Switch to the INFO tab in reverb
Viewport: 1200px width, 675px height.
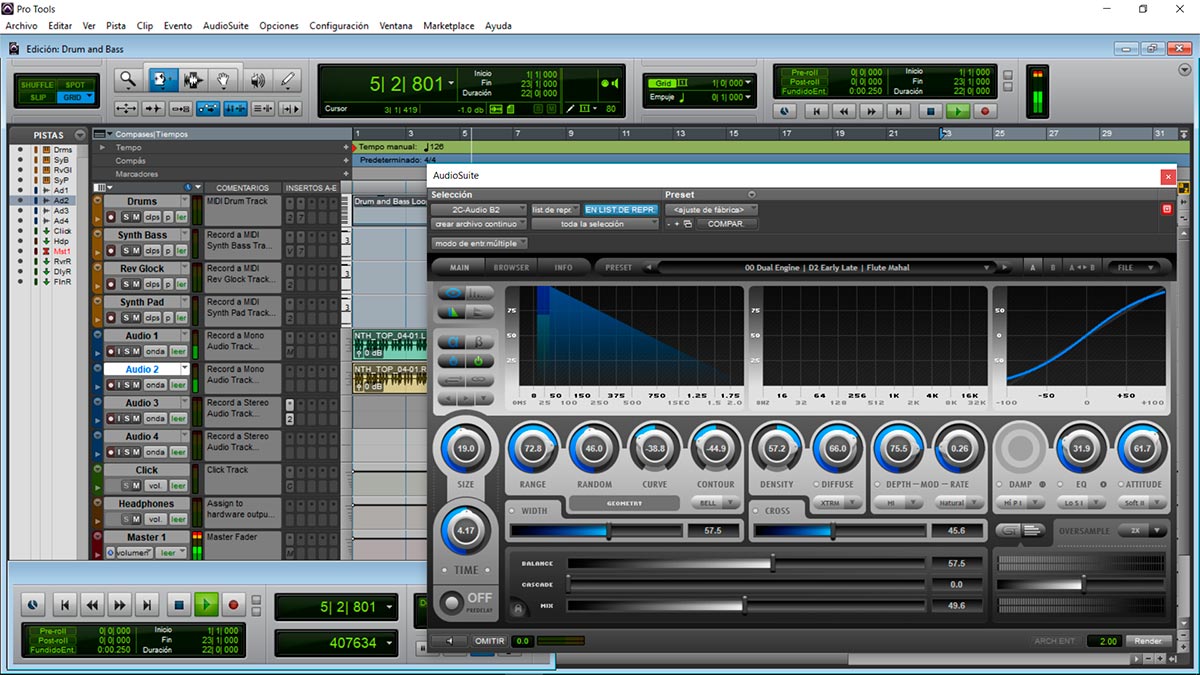(563, 268)
